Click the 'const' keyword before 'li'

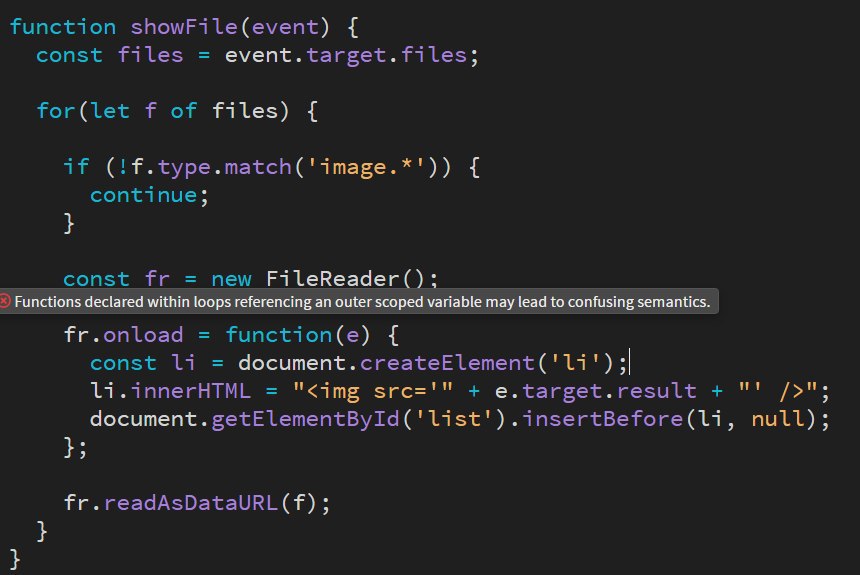click(123, 363)
